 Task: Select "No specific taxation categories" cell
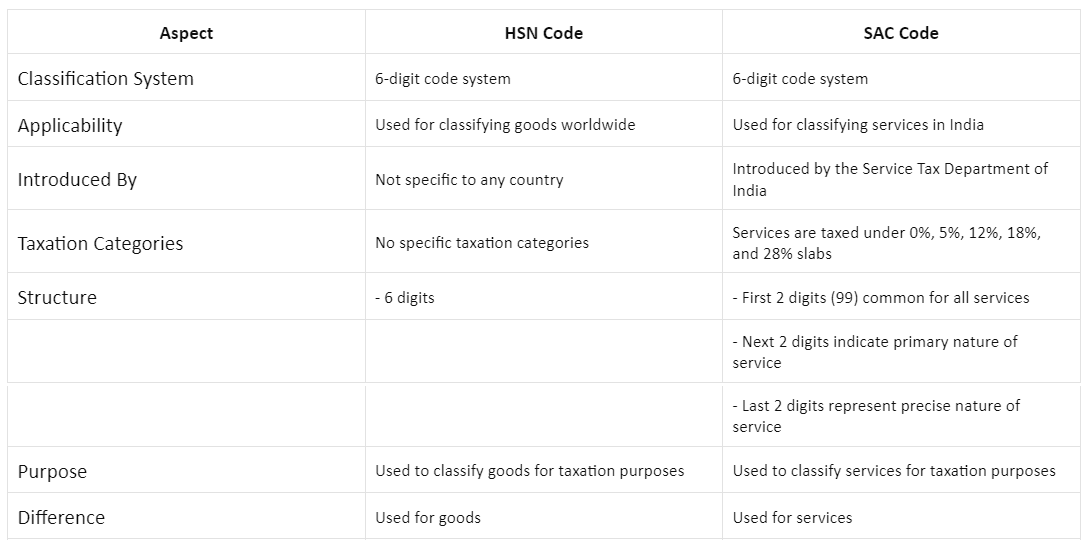click(482, 242)
